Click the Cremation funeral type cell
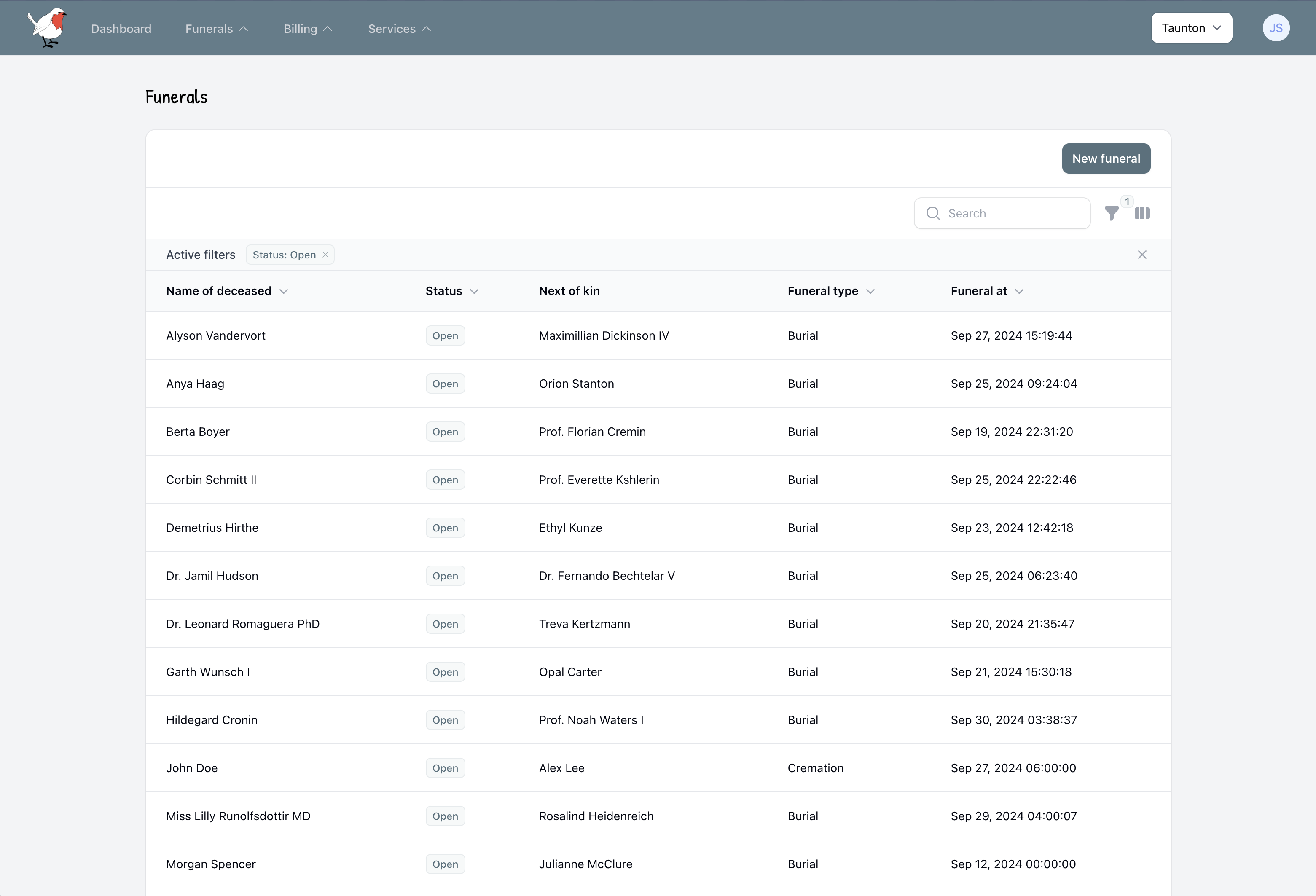The image size is (1316, 896). [x=815, y=768]
